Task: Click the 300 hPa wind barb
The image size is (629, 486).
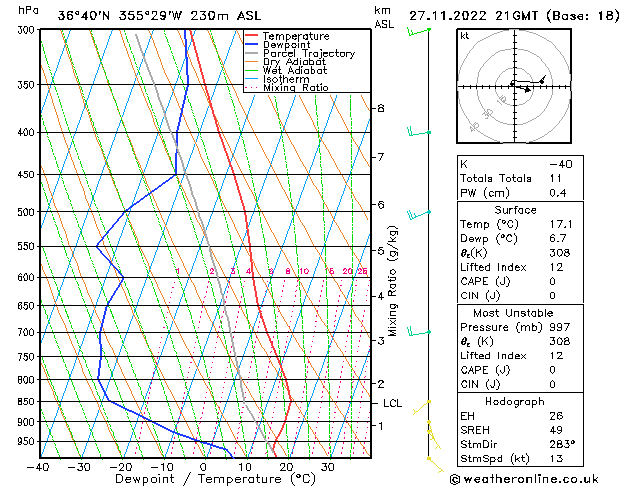Action: [x=419, y=31]
